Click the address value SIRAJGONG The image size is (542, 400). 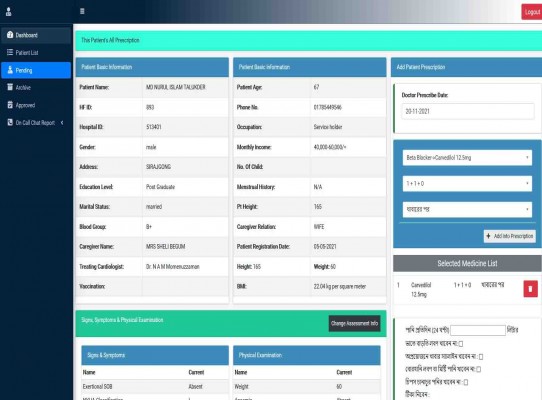click(x=158, y=167)
